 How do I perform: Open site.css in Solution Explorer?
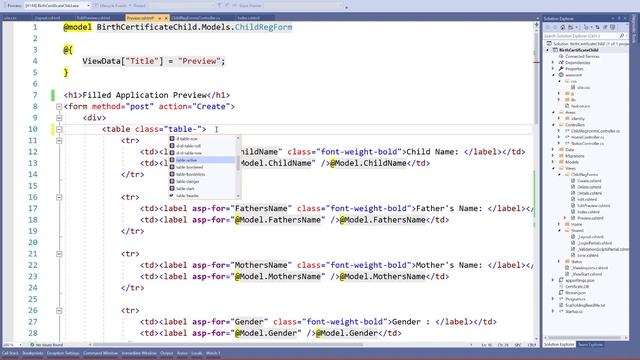pyautogui.click(x=583, y=87)
